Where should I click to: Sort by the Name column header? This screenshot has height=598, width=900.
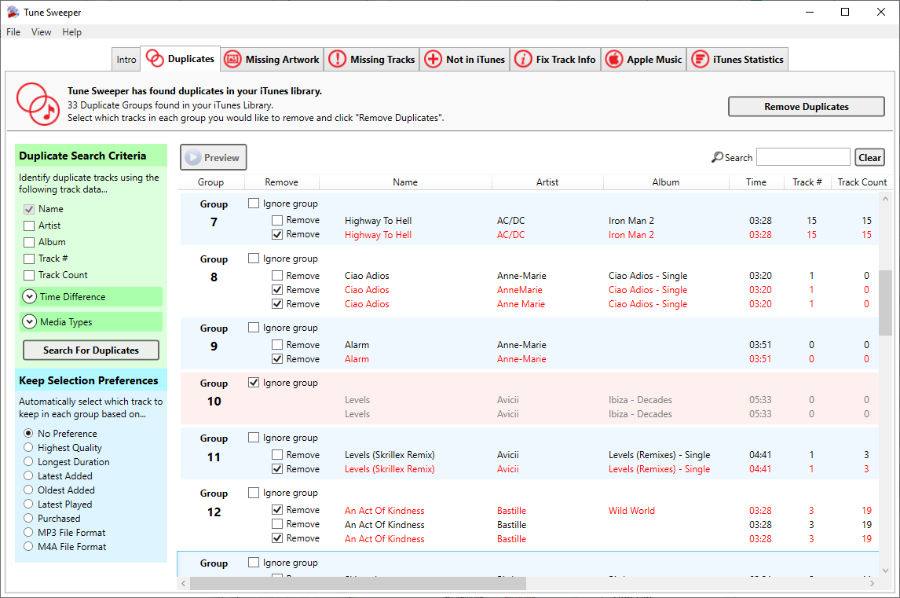pos(405,182)
